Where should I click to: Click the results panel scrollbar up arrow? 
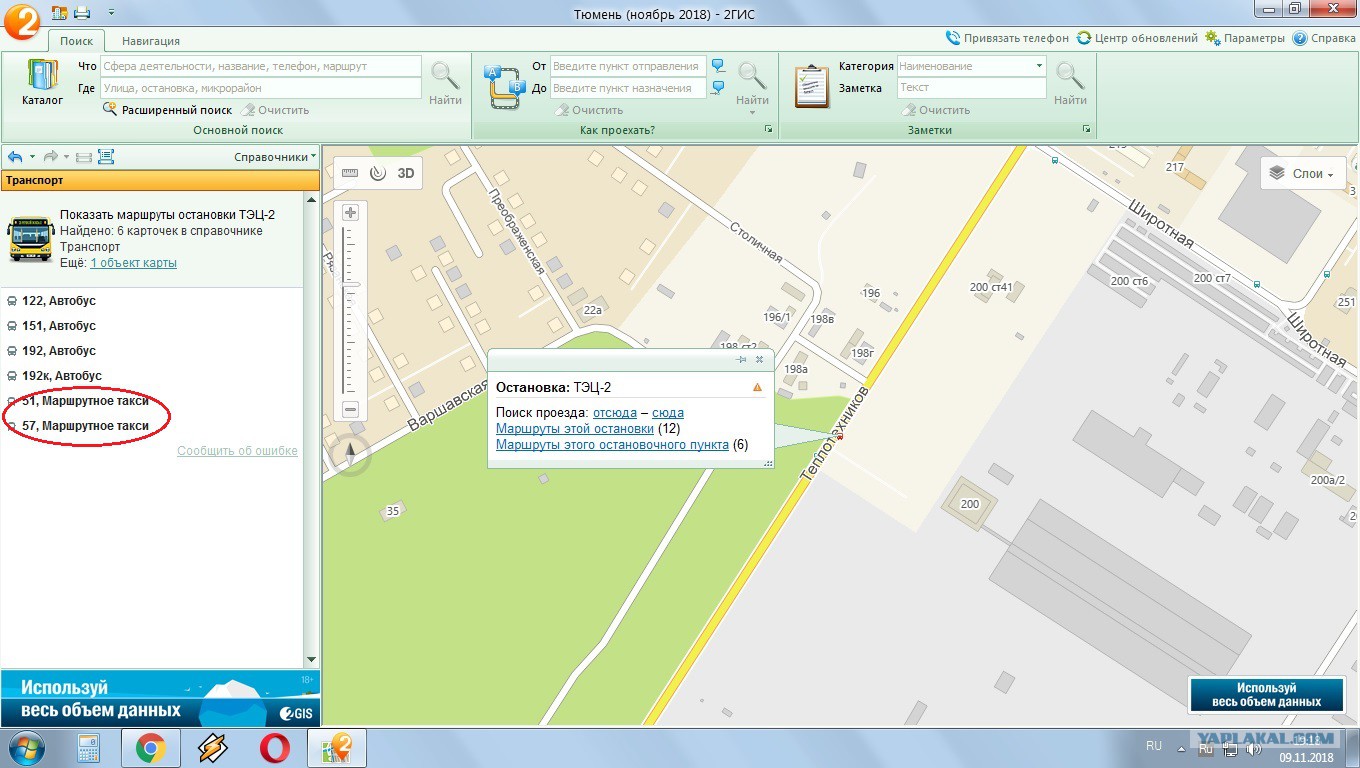click(x=311, y=200)
